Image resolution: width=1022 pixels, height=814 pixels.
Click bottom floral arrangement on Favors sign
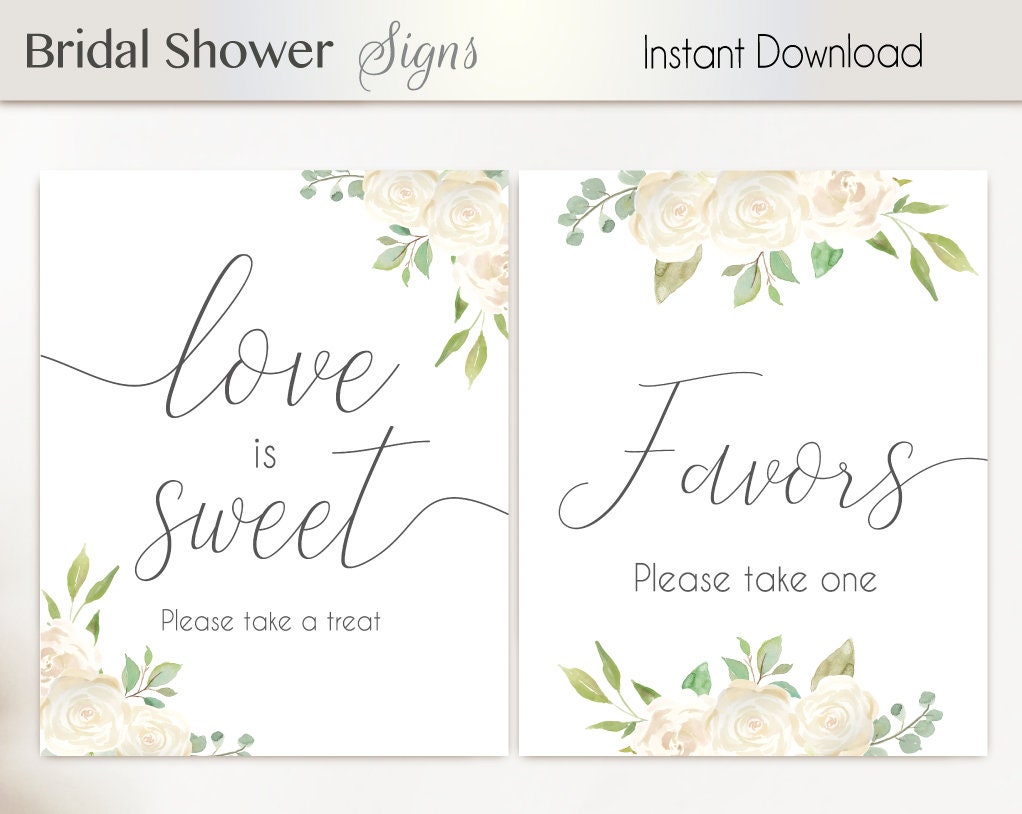750,696
